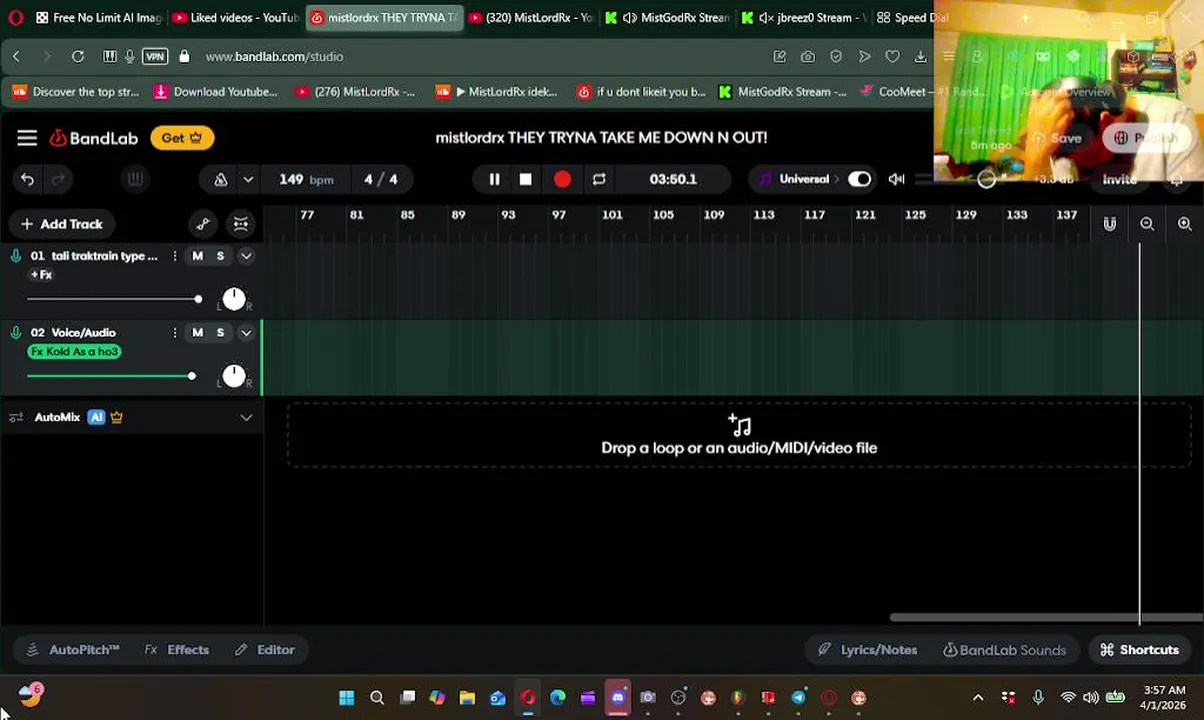
Task: Open the metronome settings dropdown
Action: point(248,180)
